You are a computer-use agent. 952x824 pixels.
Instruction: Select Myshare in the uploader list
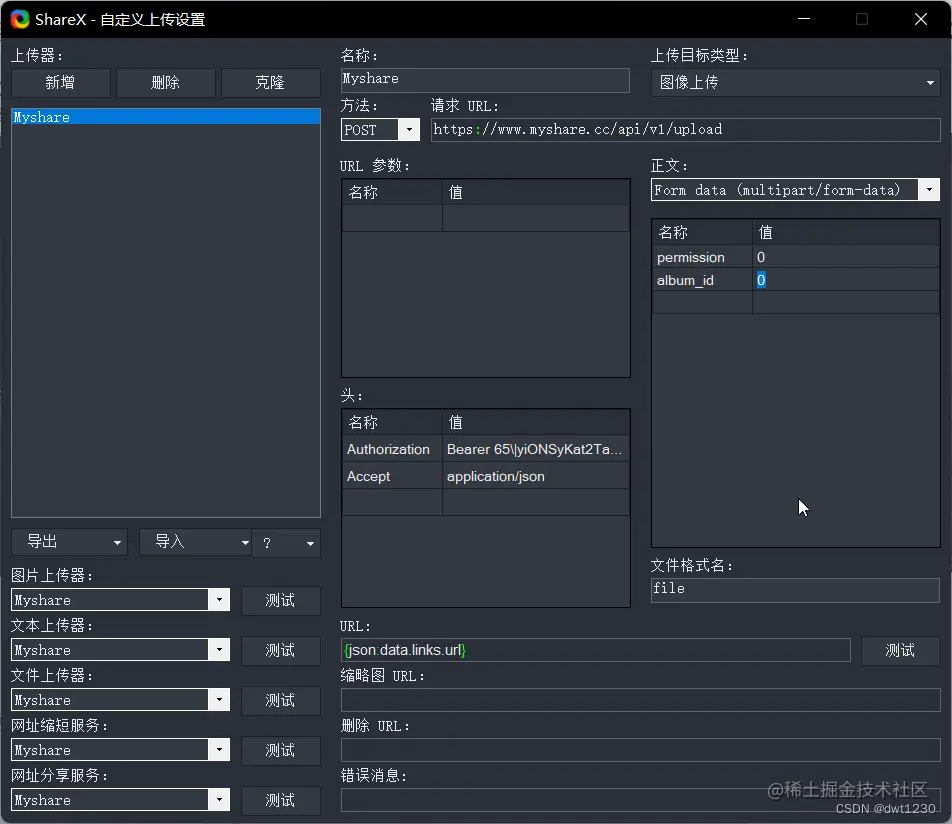166,117
